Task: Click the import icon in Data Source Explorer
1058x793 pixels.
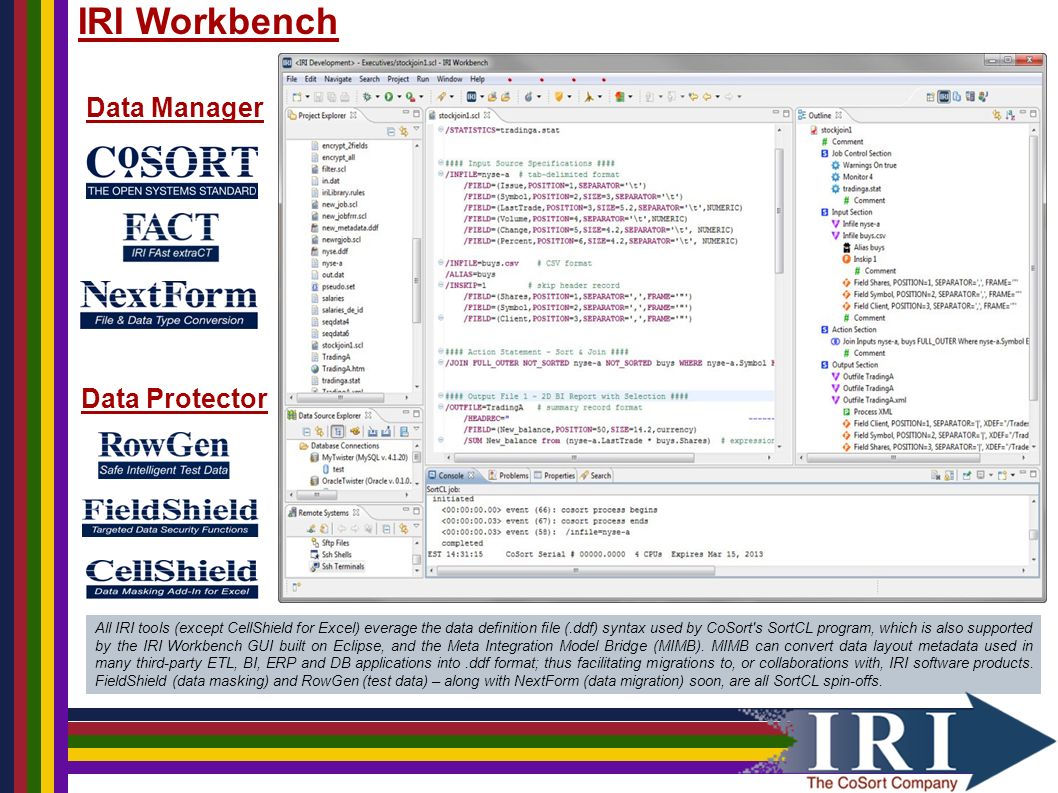Action: point(372,431)
